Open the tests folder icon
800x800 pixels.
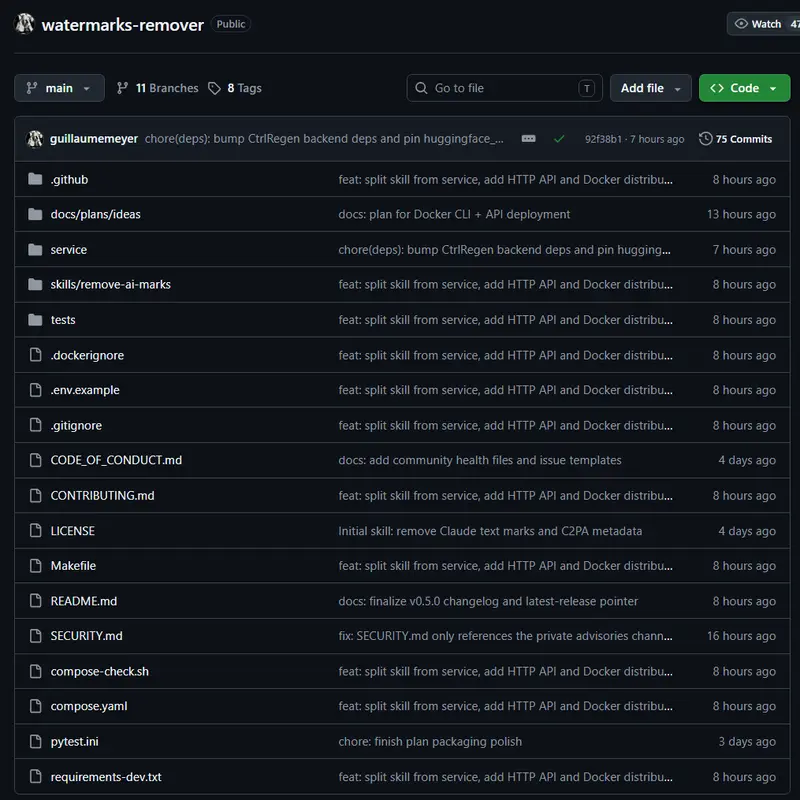coord(35,320)
